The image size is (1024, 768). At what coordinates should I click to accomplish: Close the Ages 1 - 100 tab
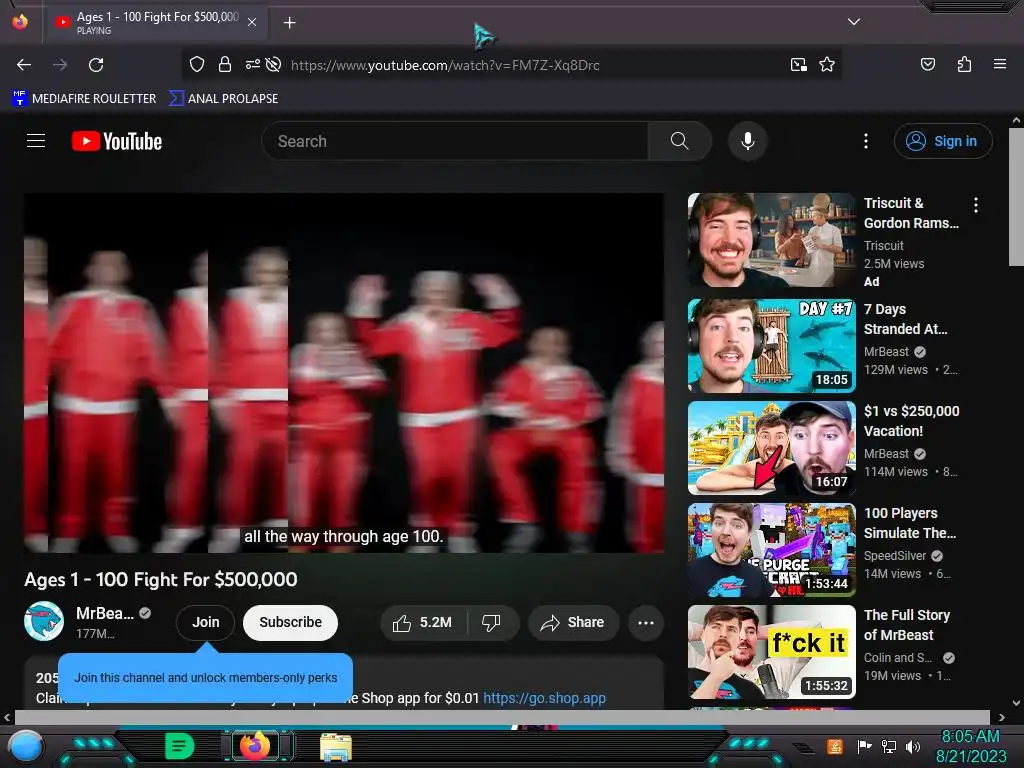coord(252,22)
